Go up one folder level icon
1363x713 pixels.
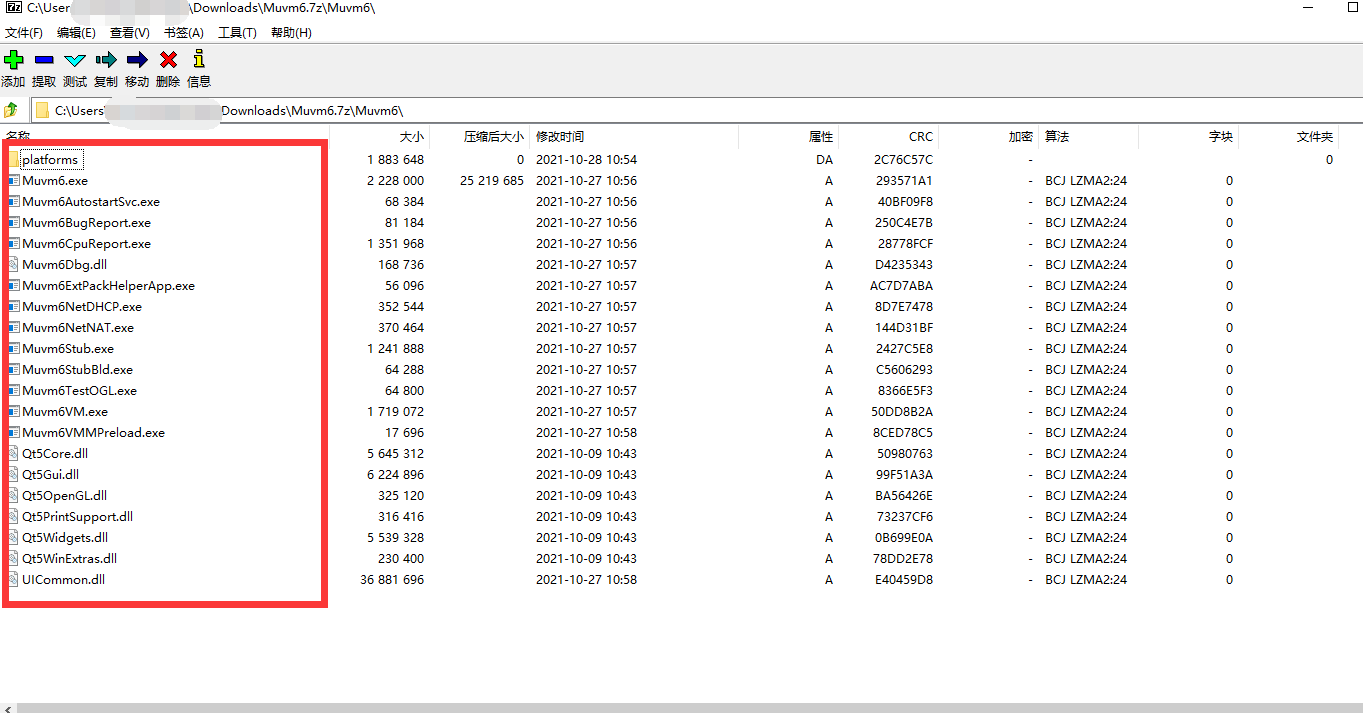[x=11, y=110]
